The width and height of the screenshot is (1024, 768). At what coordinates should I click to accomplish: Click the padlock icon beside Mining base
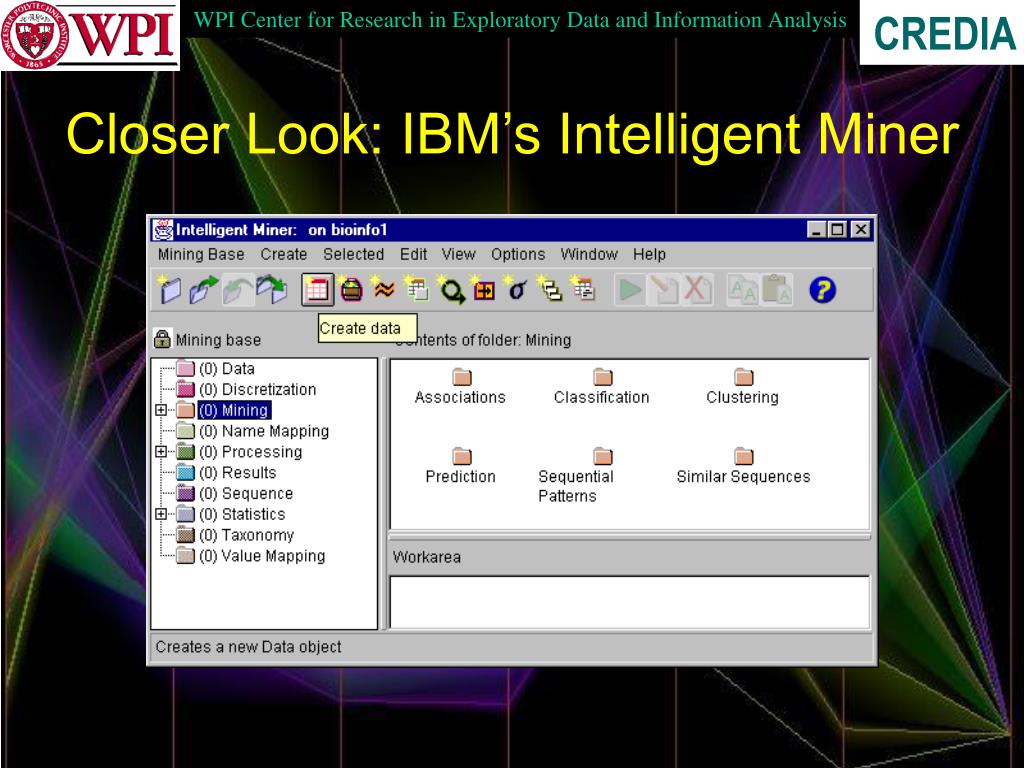pyautogui.click(x=162, y=338)
